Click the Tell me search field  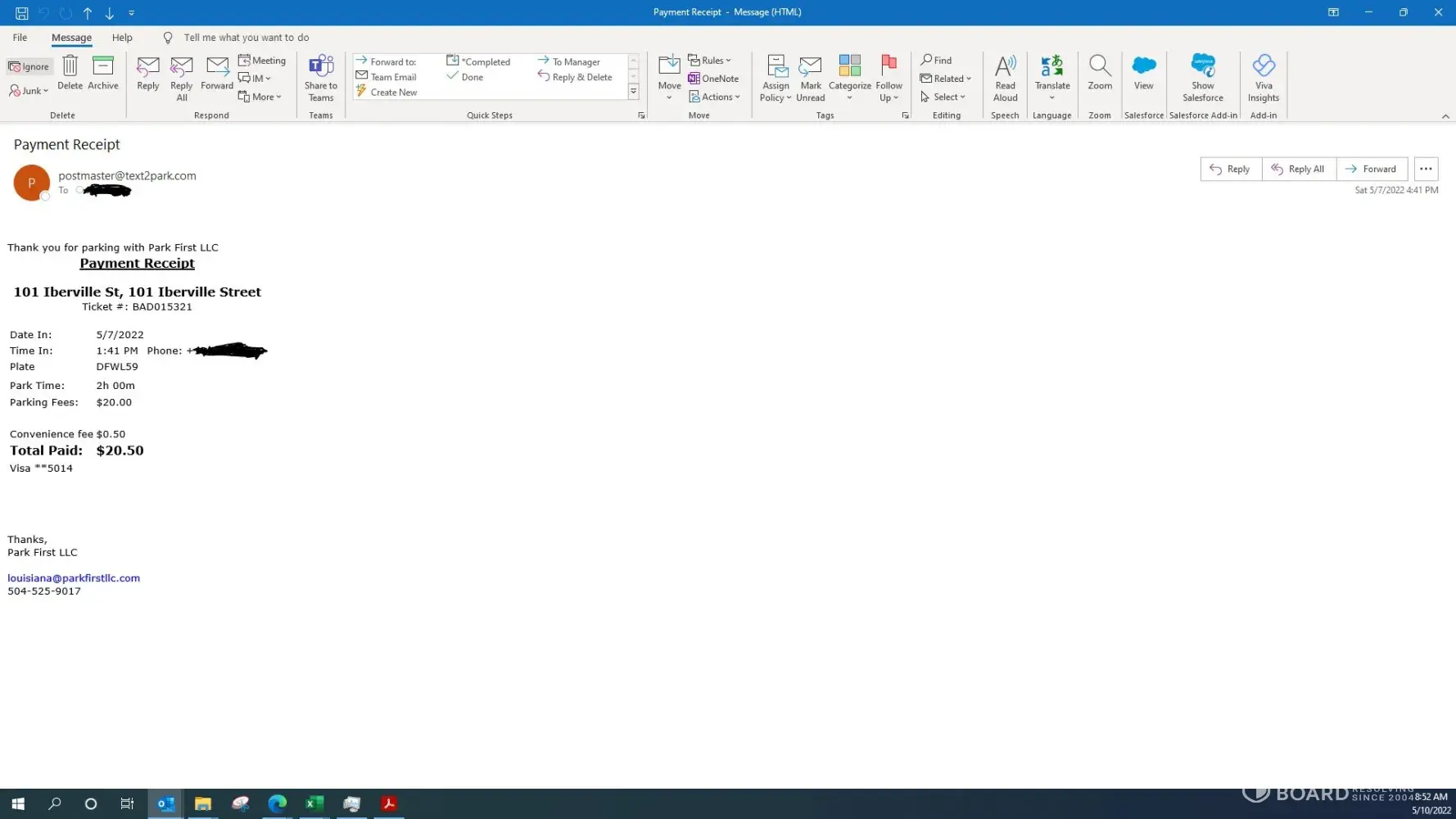(246, 38)
